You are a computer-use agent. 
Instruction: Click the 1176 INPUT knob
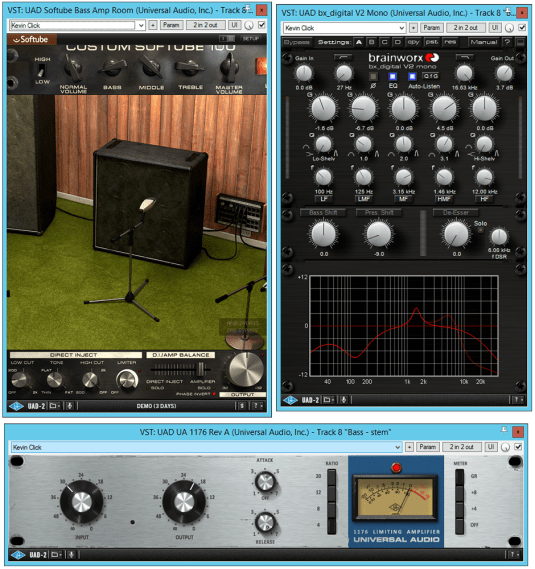pyautogui.click(x=82, y=502)
